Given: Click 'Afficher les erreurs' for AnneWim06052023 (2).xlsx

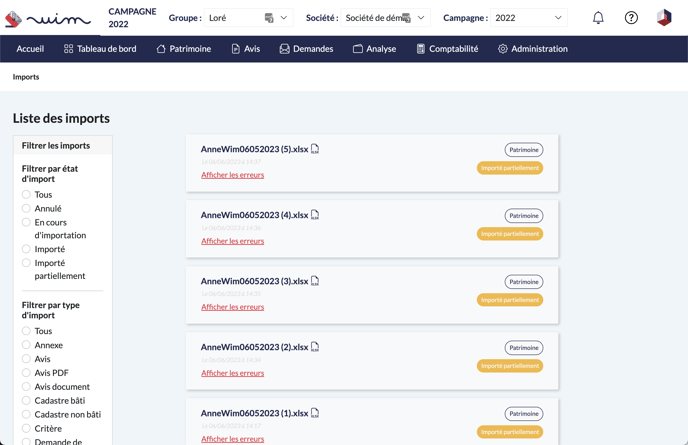Looking at the screenshot, I should click(232, 373).
